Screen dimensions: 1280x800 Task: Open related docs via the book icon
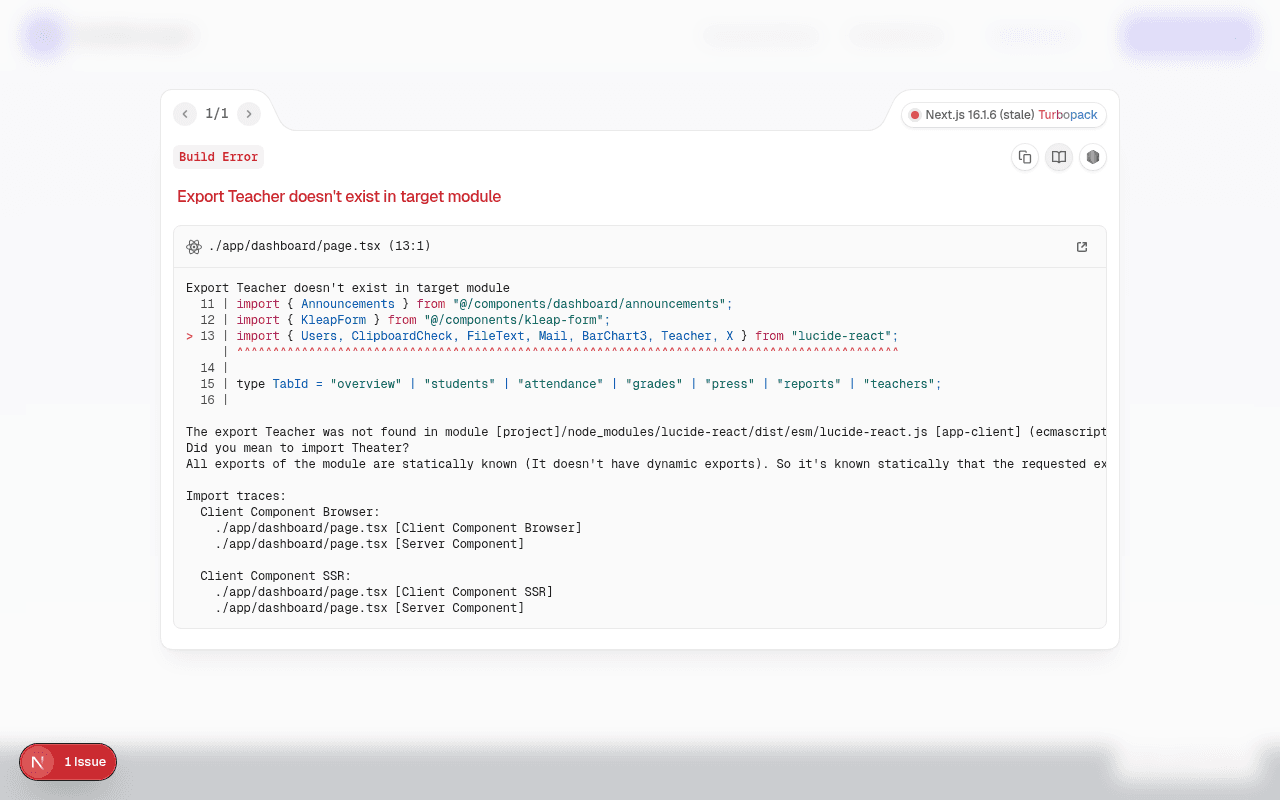[x=1059, y=157]
